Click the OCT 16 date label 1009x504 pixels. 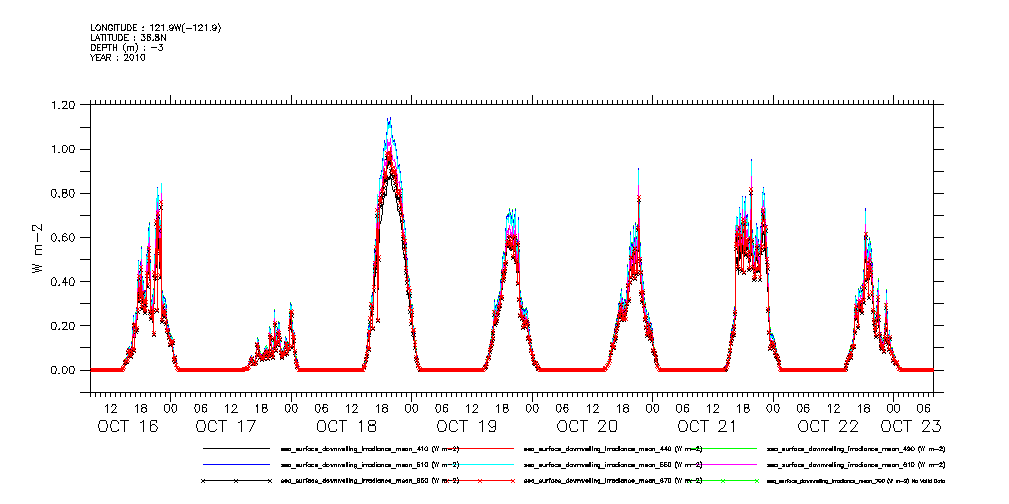pos(128,426)
